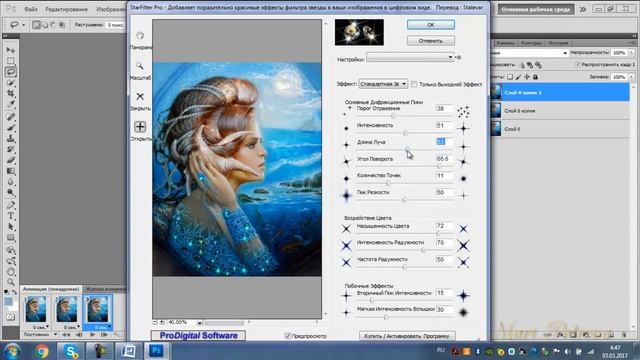Swap foreground and background colors
The width and height of the screenshot is (640, 360).
15,292
